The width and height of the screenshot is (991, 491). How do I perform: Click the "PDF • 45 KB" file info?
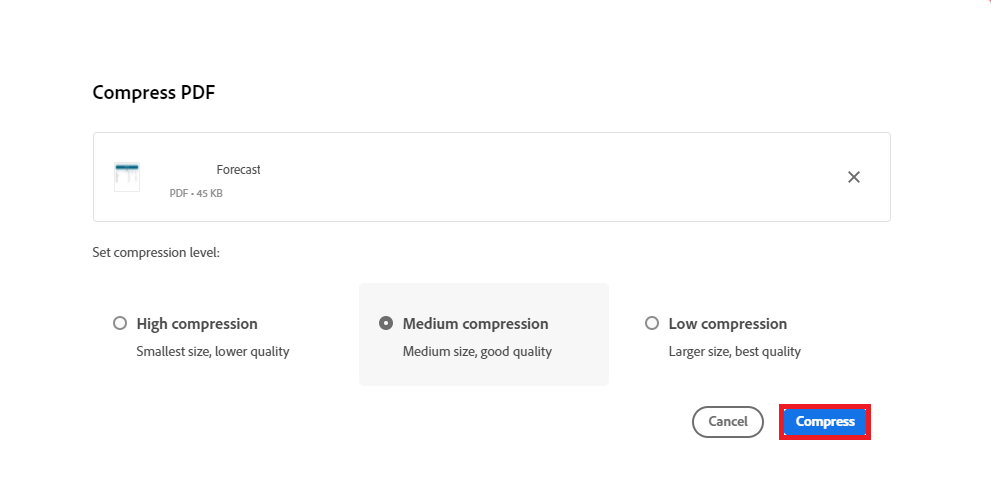196,193
